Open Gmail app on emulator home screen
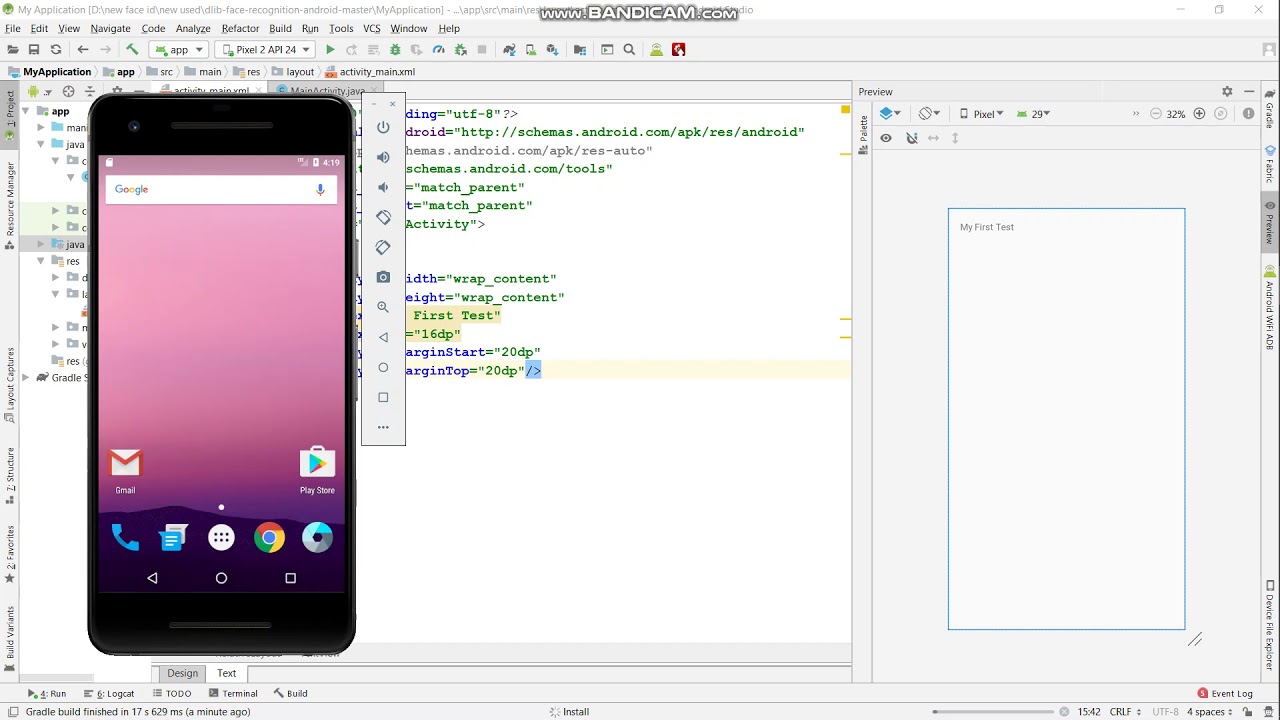 (125, 470)
